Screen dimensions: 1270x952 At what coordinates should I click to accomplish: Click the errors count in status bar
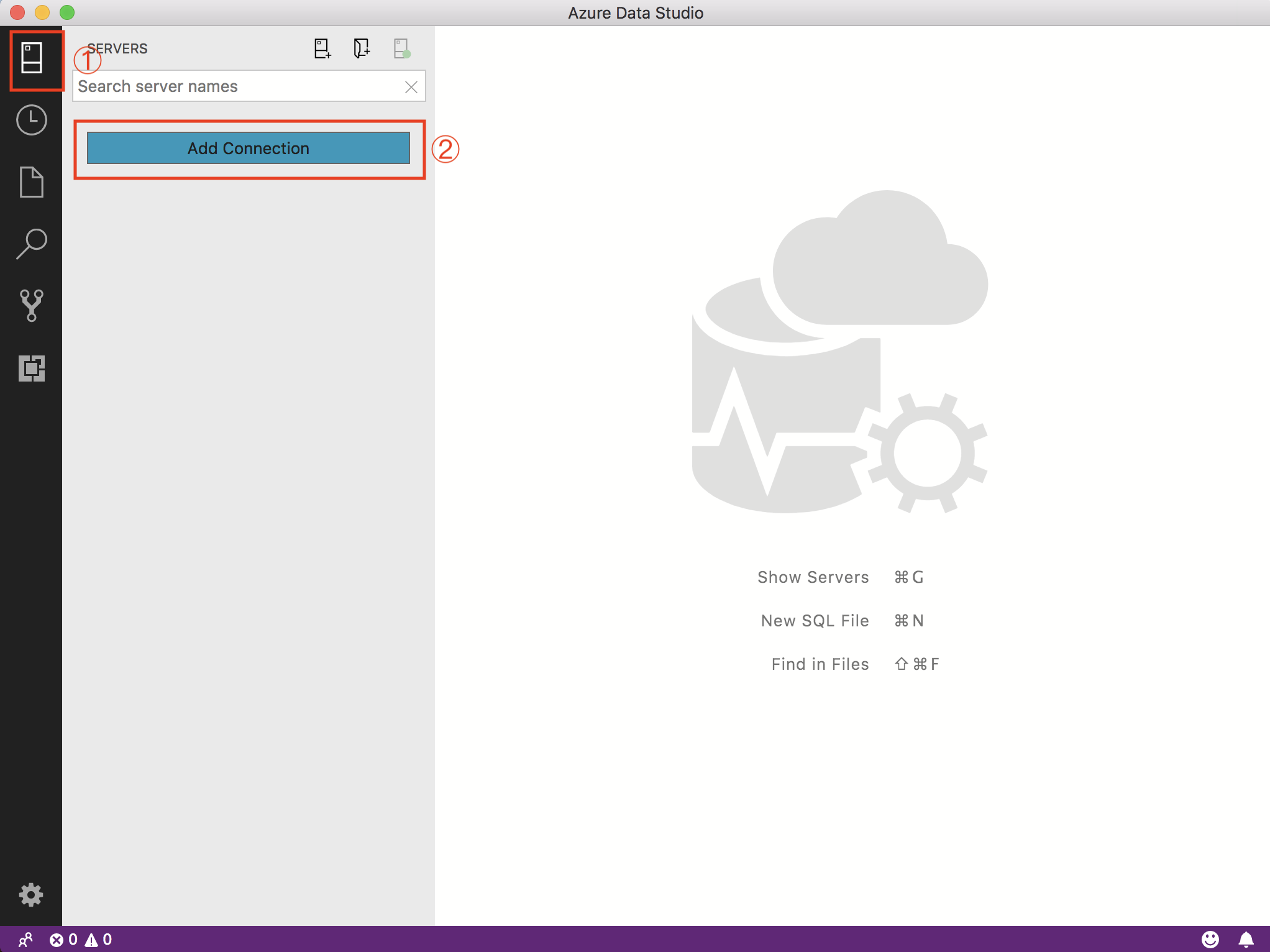(63, 940)
